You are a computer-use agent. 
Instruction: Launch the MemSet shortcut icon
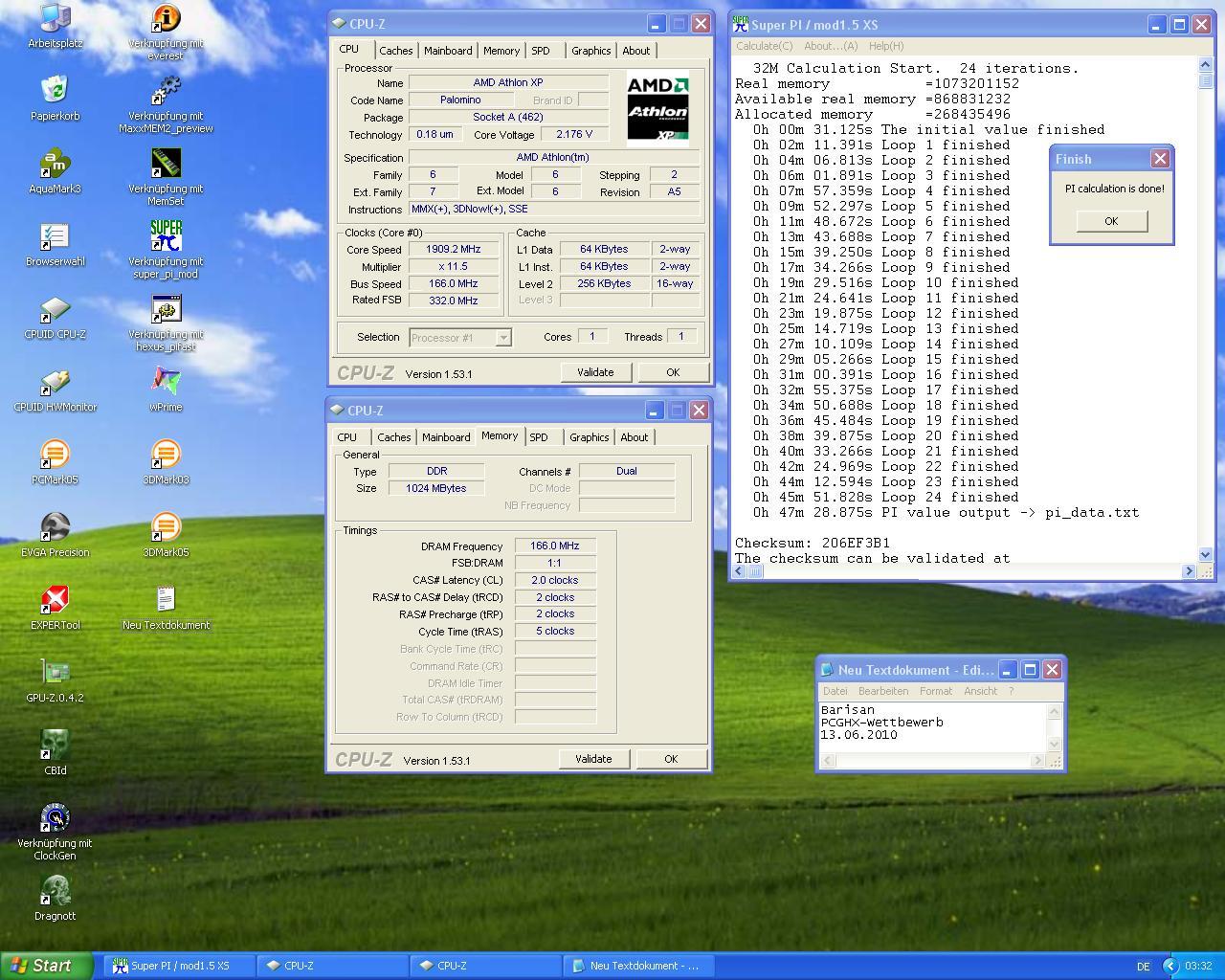[167, 177]
